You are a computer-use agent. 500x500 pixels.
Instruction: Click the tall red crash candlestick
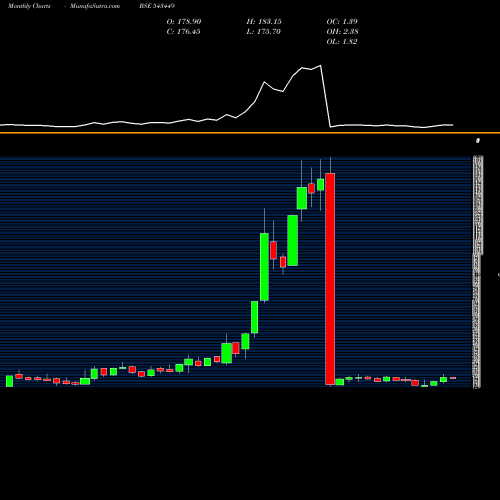coord(330,279)
